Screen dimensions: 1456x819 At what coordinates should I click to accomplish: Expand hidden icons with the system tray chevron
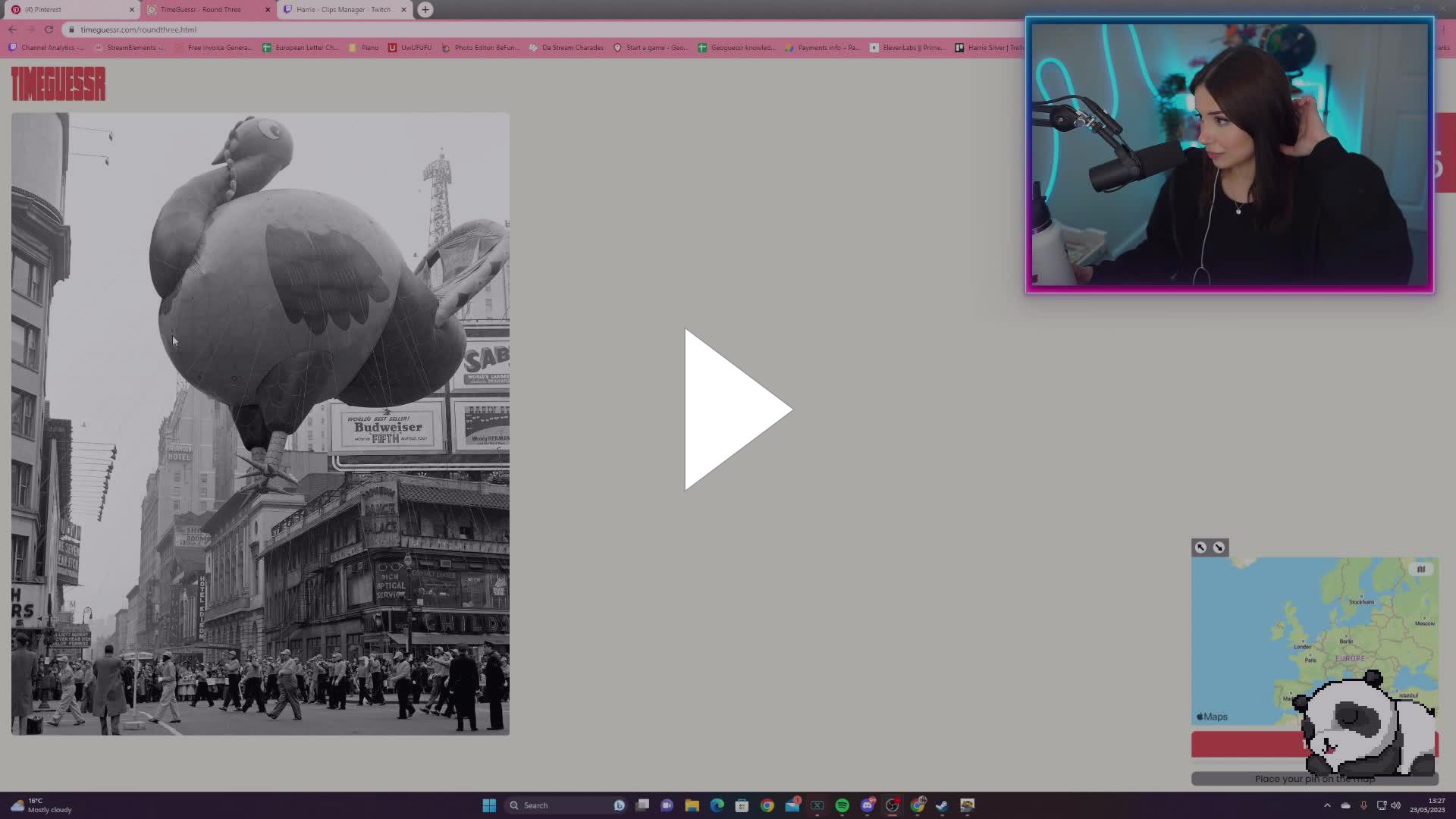[1328, 805]
